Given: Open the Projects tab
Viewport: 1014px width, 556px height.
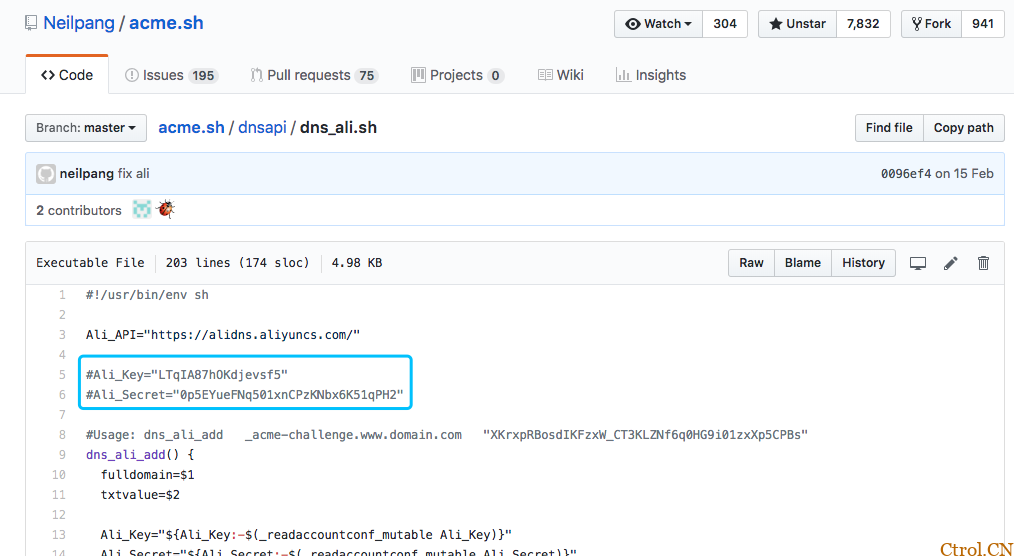Looking at the screenshot, I should coord(457,75).
